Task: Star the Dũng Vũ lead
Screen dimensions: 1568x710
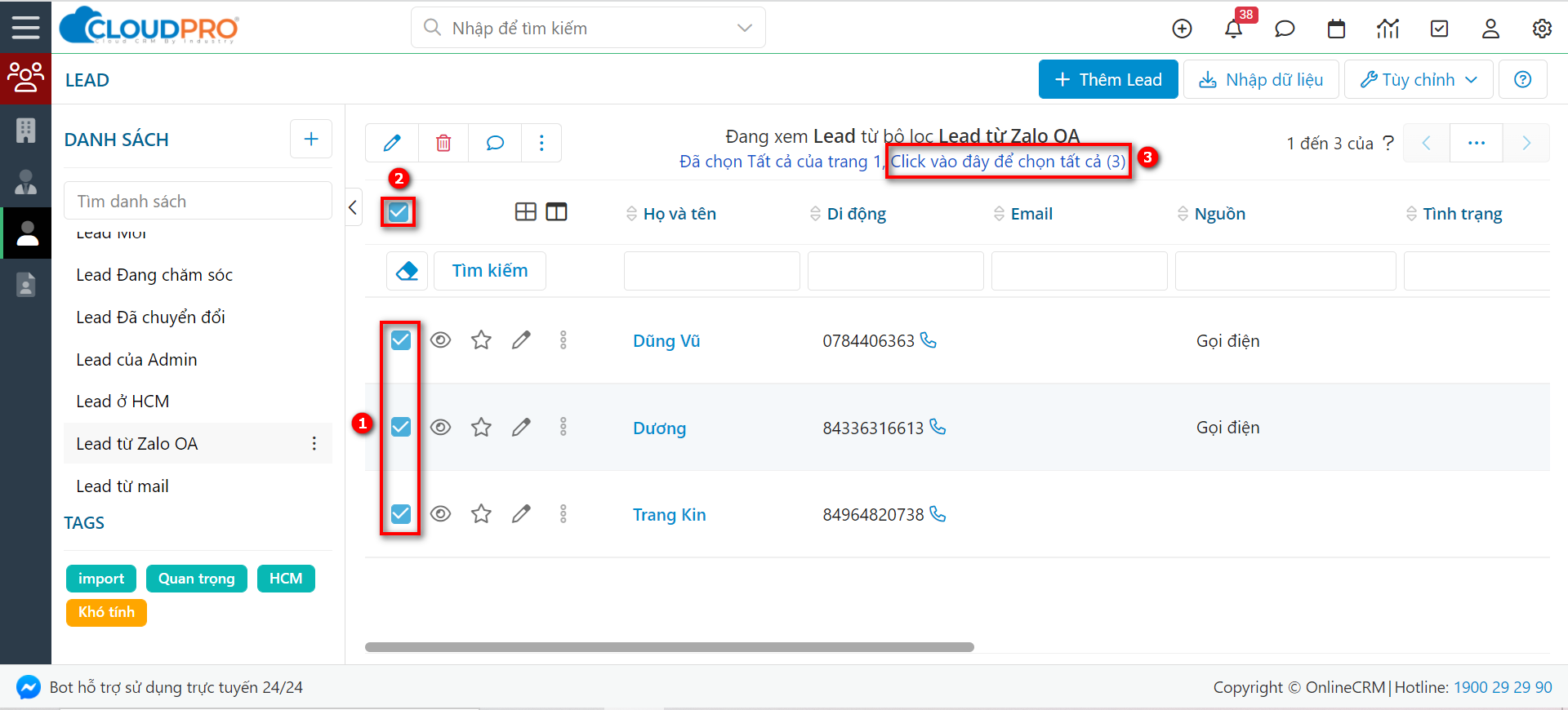Action: [x=481, y=339]
